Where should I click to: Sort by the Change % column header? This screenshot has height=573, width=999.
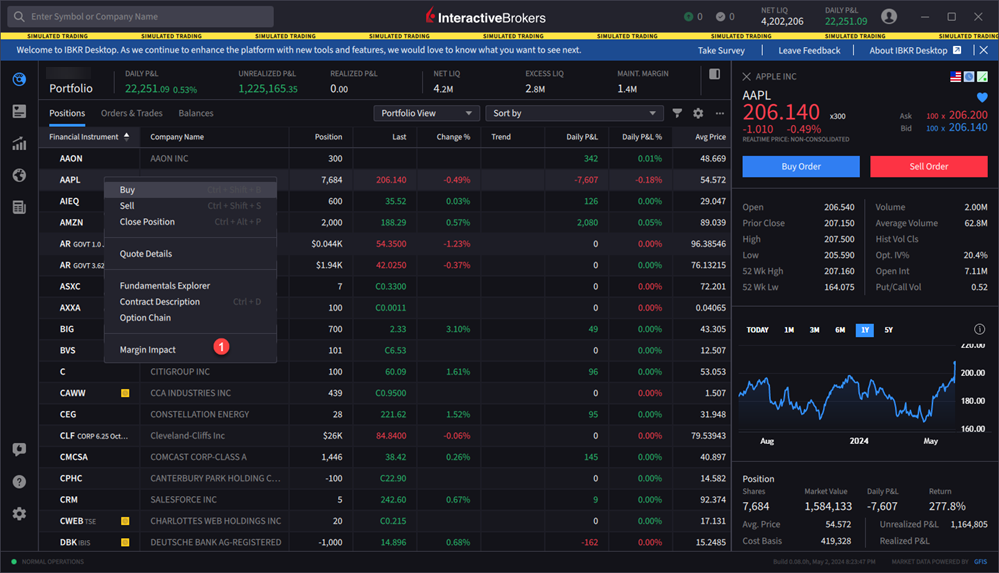click(x=453, y=137)
